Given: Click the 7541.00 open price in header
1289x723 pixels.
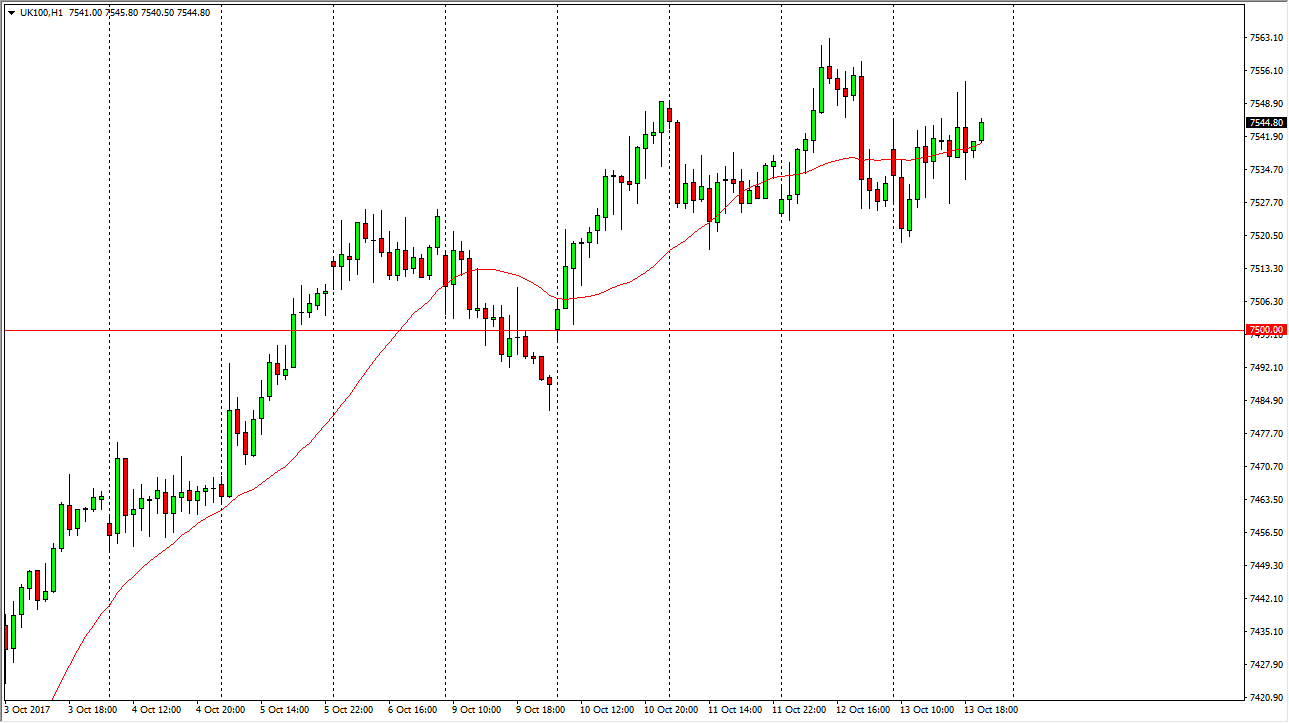Looking at the screenshot, I should 85,13.
